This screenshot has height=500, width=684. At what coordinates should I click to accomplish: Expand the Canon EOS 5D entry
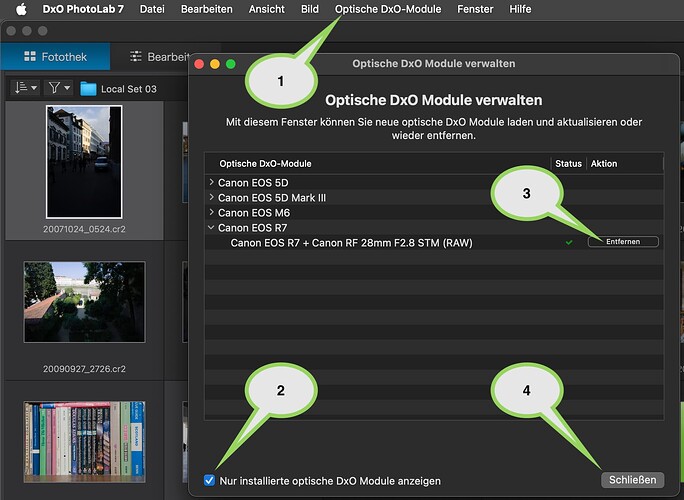[211, 182]
